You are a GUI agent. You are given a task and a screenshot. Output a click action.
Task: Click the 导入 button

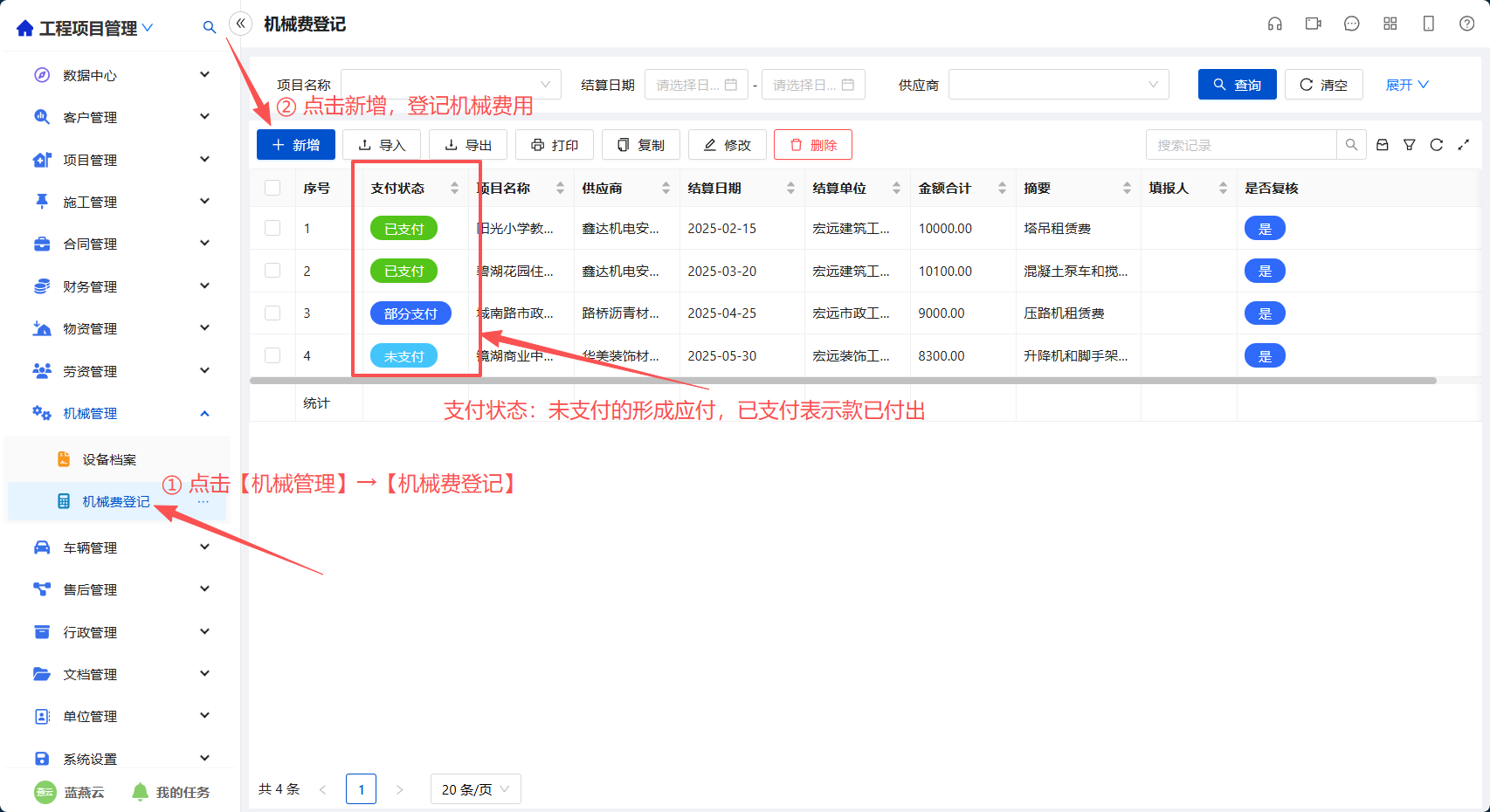(382, 145)
